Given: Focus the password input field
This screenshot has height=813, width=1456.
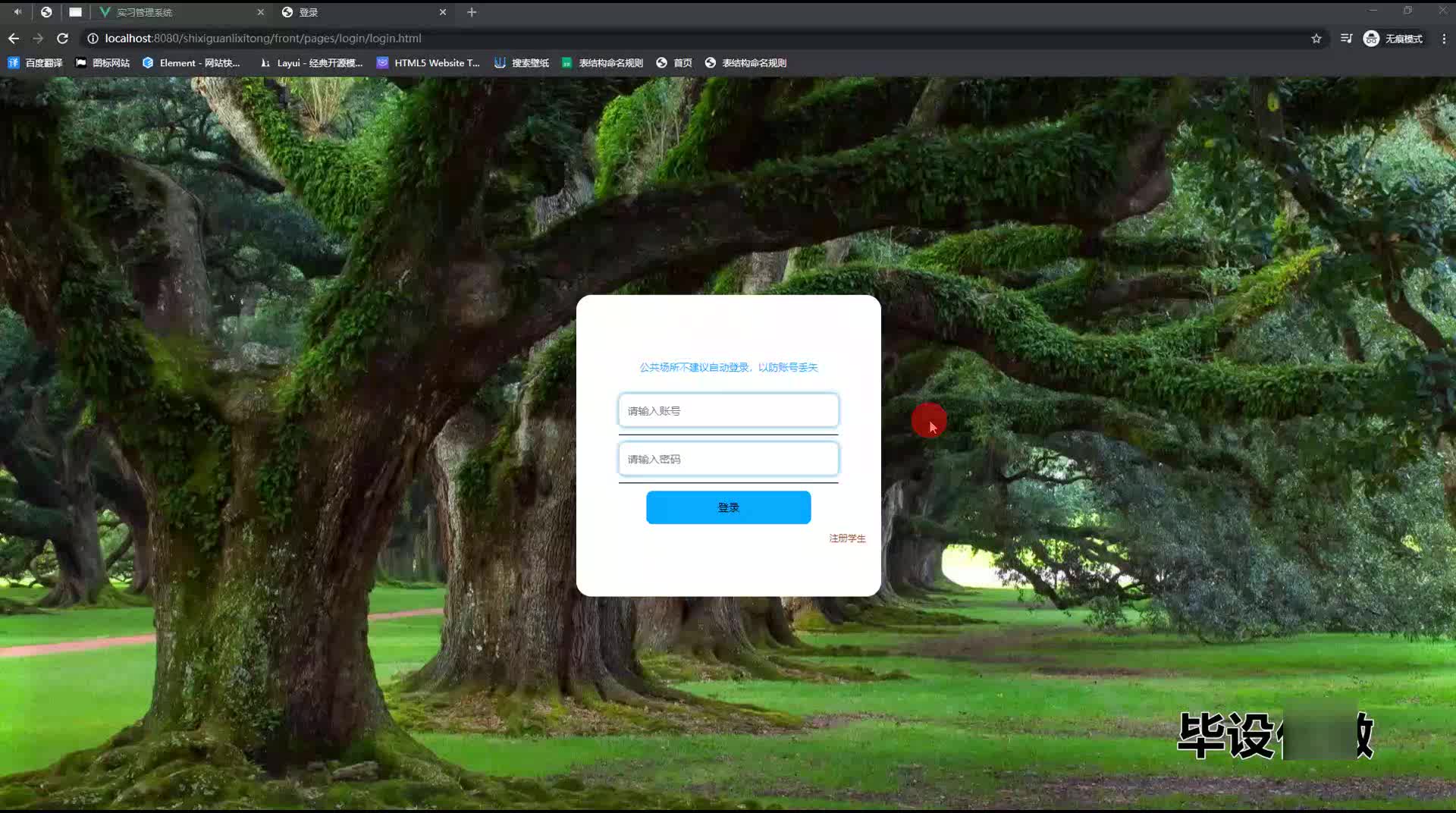Looking at the screenshot, I should coord(728,459).
